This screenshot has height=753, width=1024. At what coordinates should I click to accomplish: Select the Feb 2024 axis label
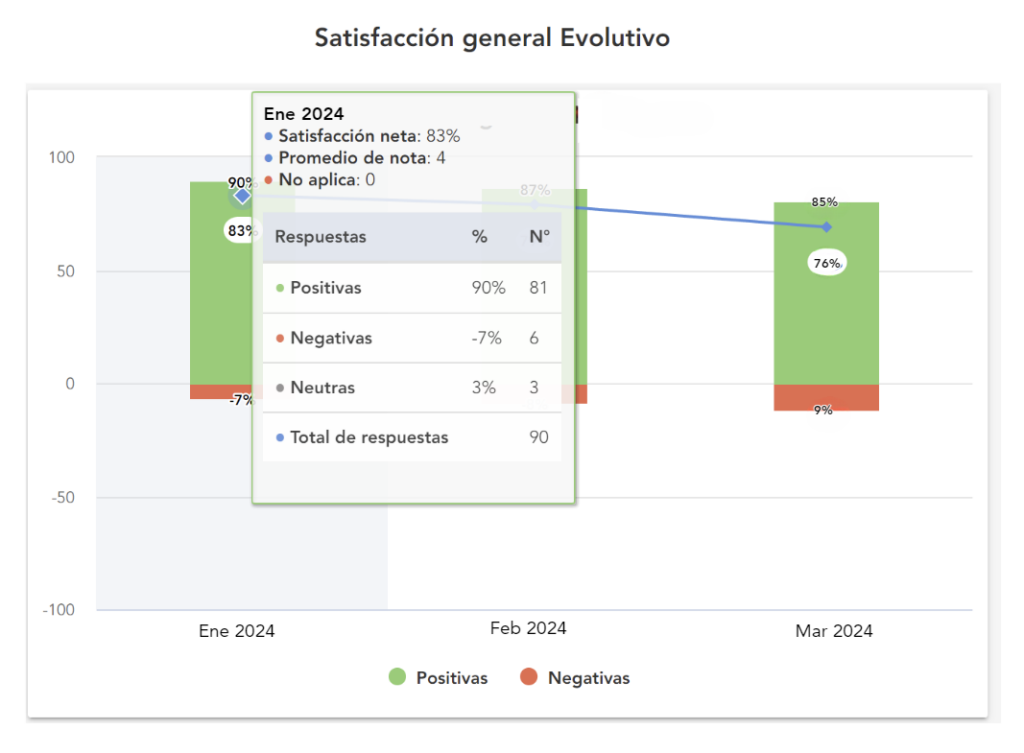coord(528,629)
